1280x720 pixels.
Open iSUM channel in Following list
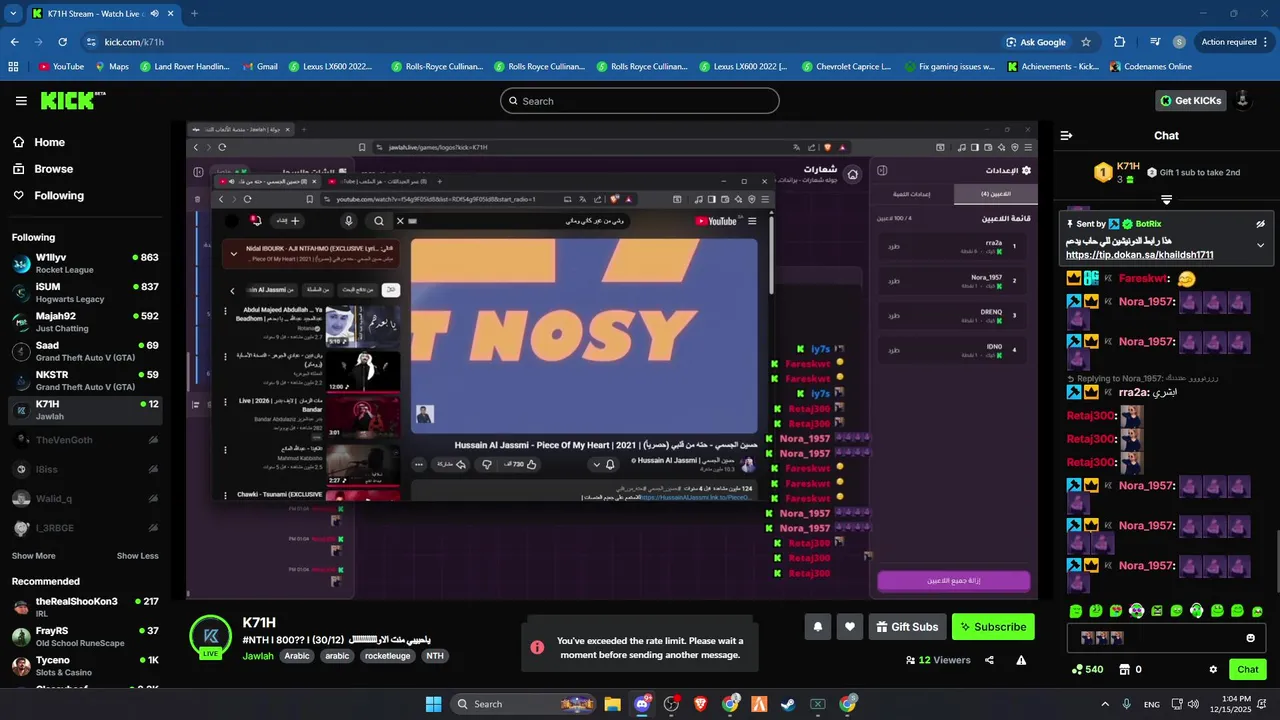click(x=85, y=293)
